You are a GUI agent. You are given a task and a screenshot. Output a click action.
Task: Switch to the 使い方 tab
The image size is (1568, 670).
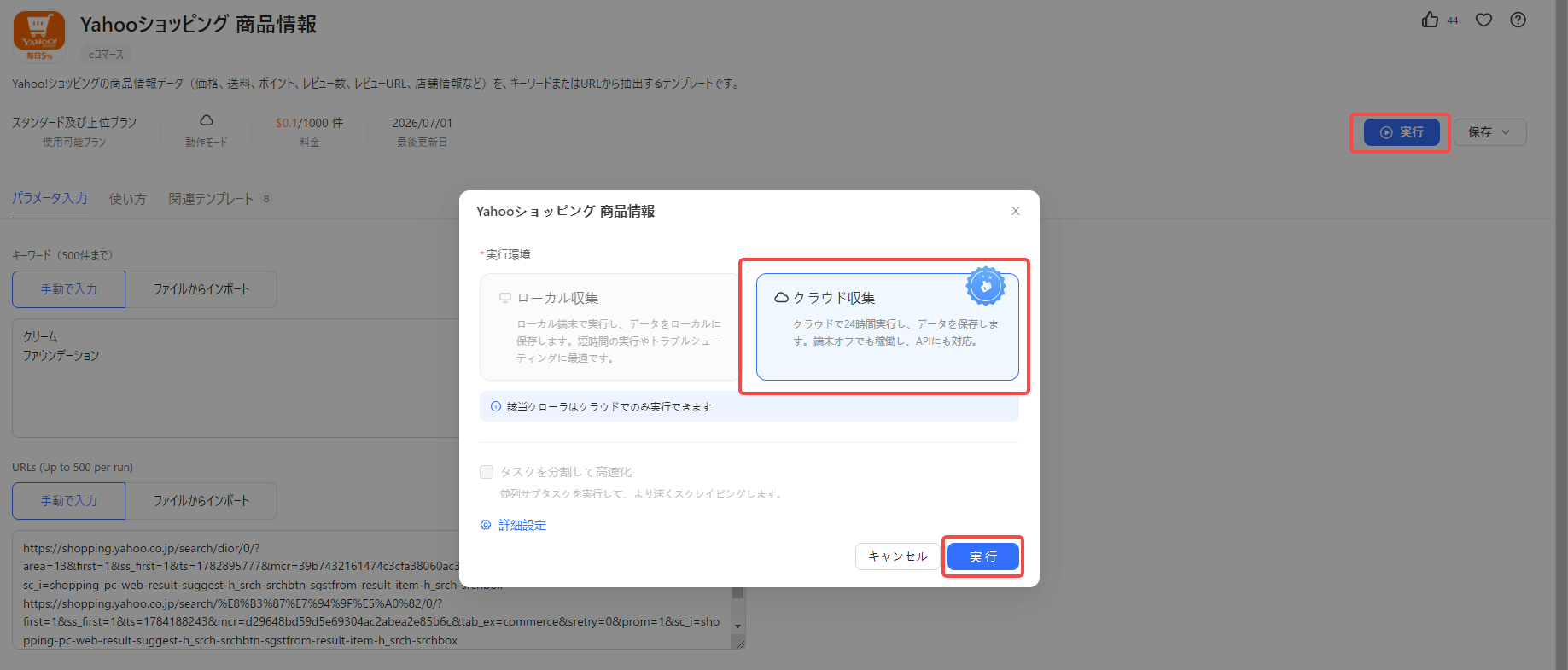128,199
